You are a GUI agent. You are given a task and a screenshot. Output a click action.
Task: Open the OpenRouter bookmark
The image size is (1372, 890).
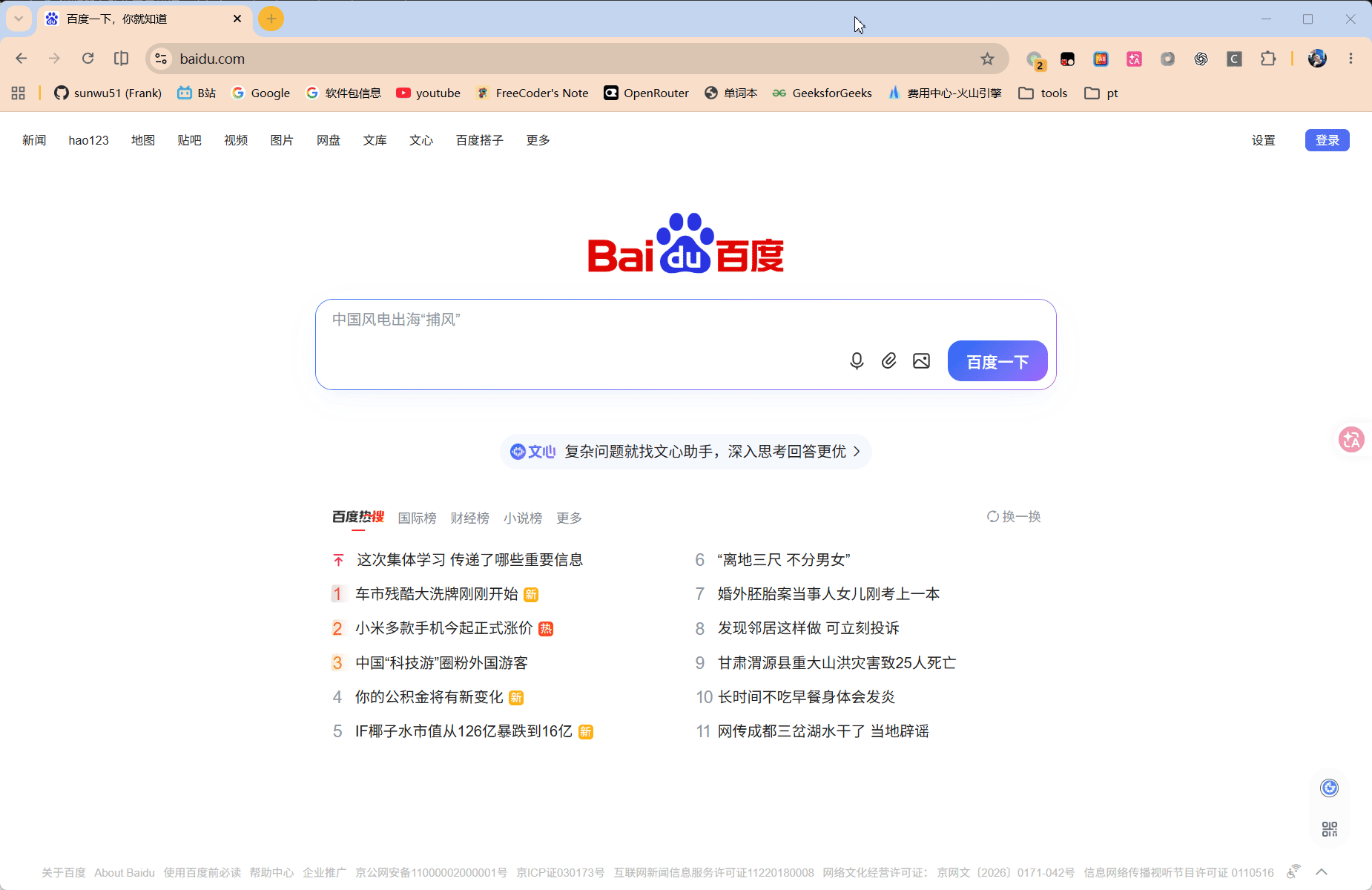[647, 93]
